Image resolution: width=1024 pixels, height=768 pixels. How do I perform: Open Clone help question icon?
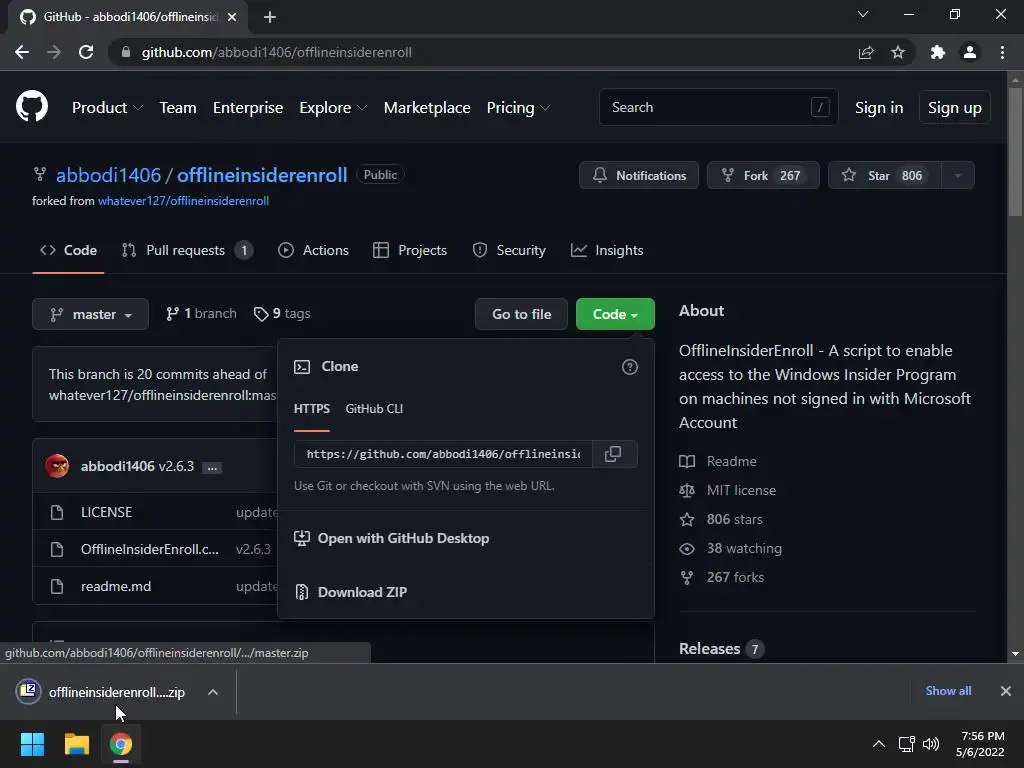coord(630,367)
